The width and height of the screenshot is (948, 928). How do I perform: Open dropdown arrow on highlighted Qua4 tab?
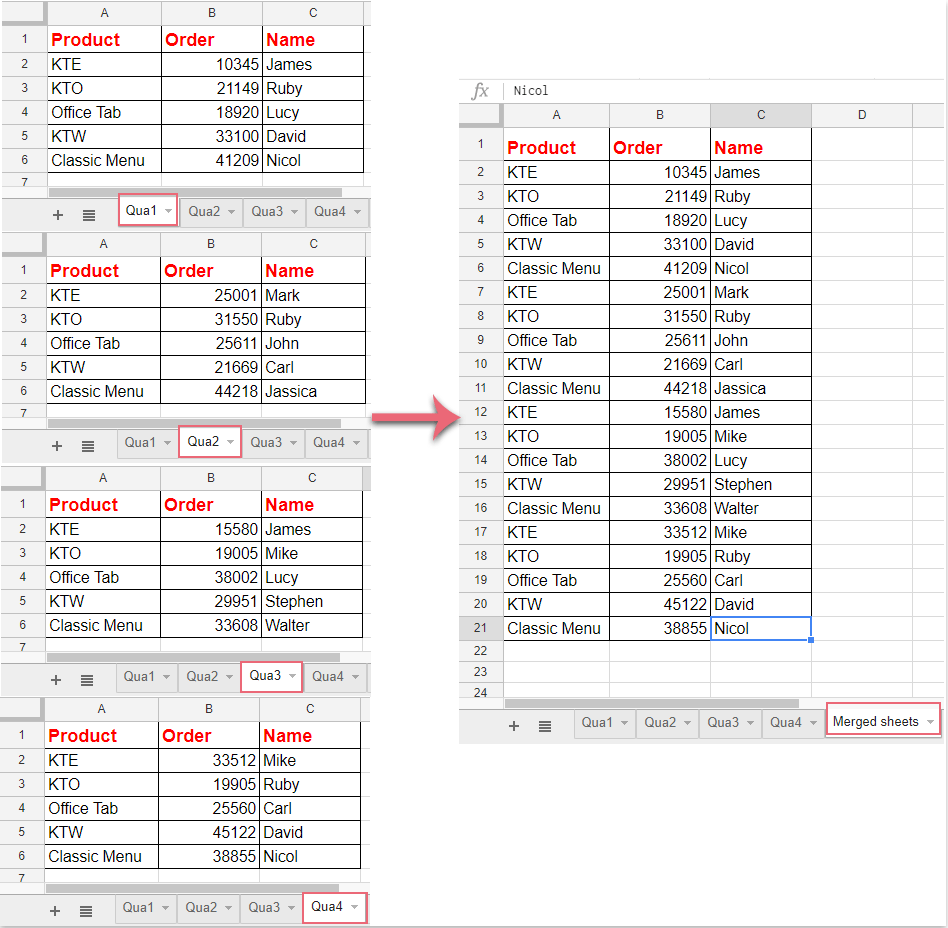pos(354,907)
